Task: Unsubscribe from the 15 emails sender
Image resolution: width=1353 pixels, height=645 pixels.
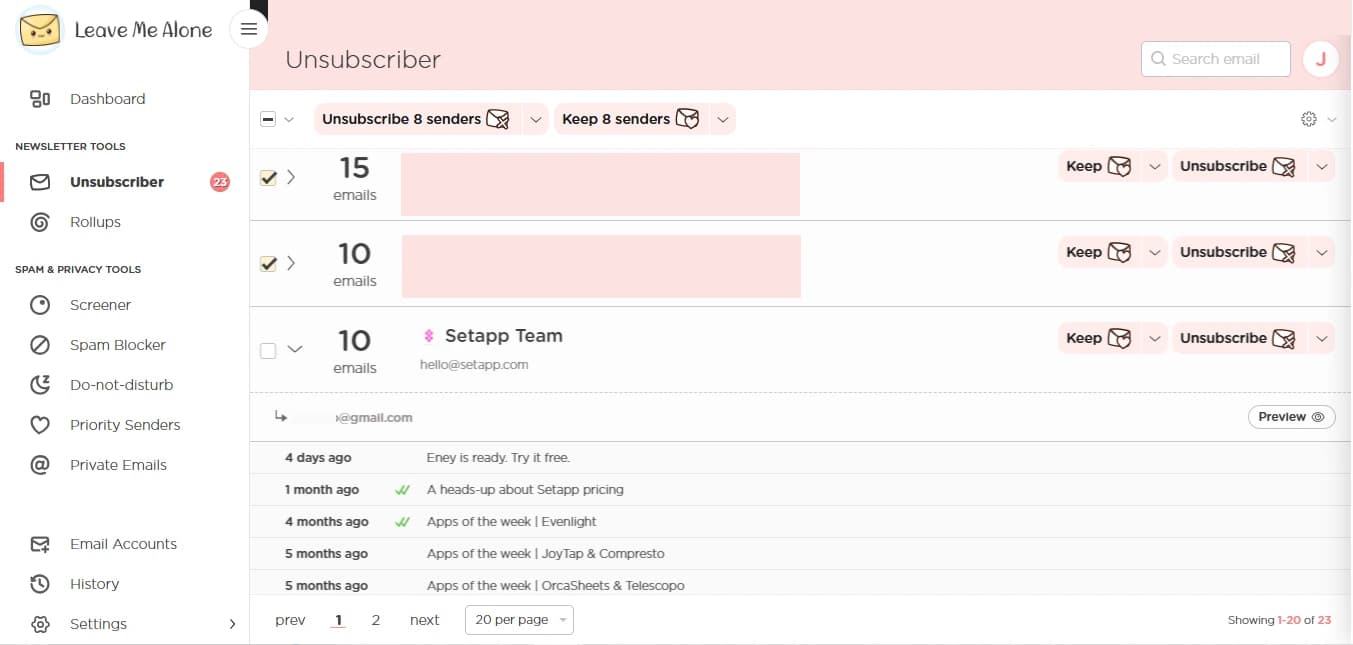Action: 1237,167
